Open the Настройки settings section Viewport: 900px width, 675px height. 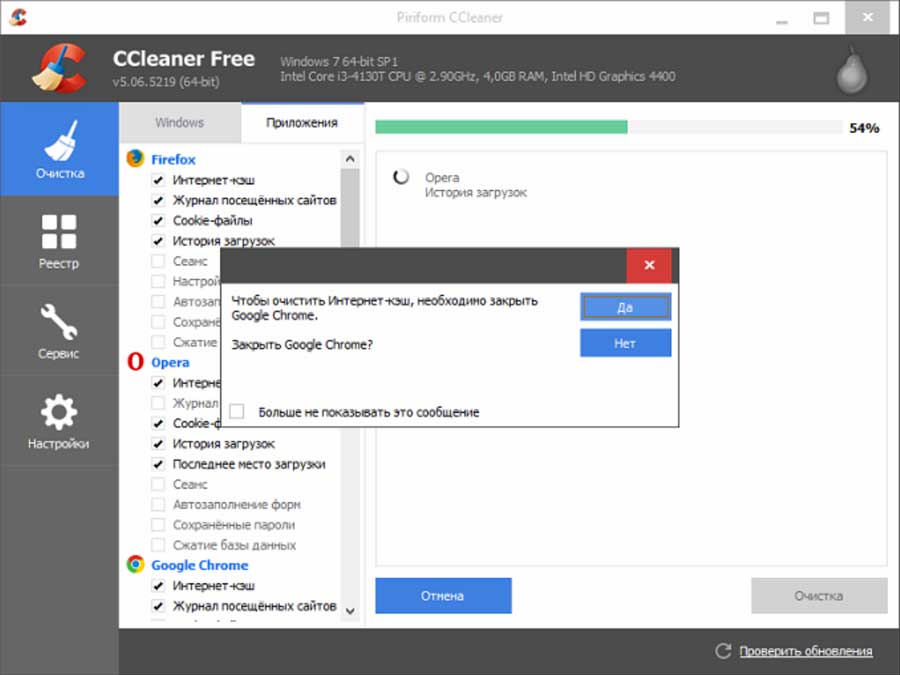pos(60,421)
